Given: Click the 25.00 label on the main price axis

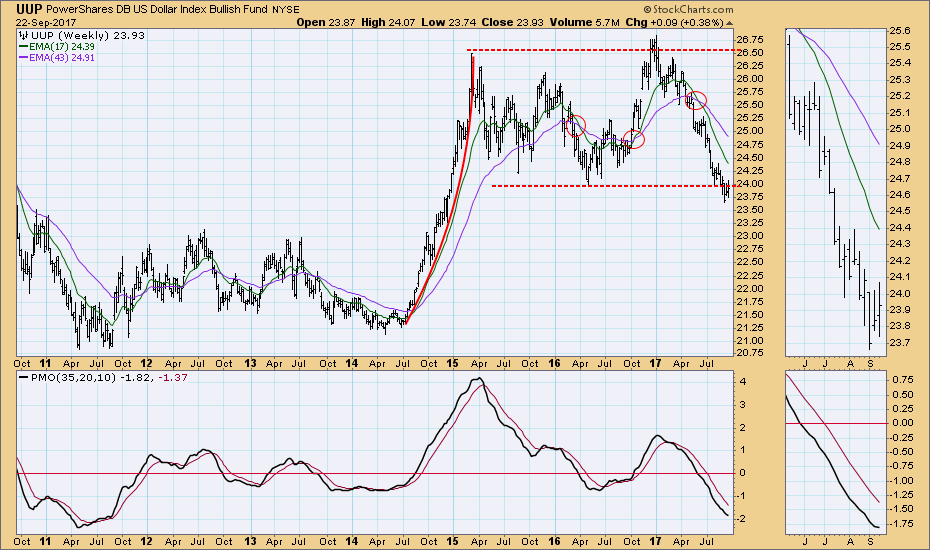Looking at the screenshot, I should pos(749,131).
